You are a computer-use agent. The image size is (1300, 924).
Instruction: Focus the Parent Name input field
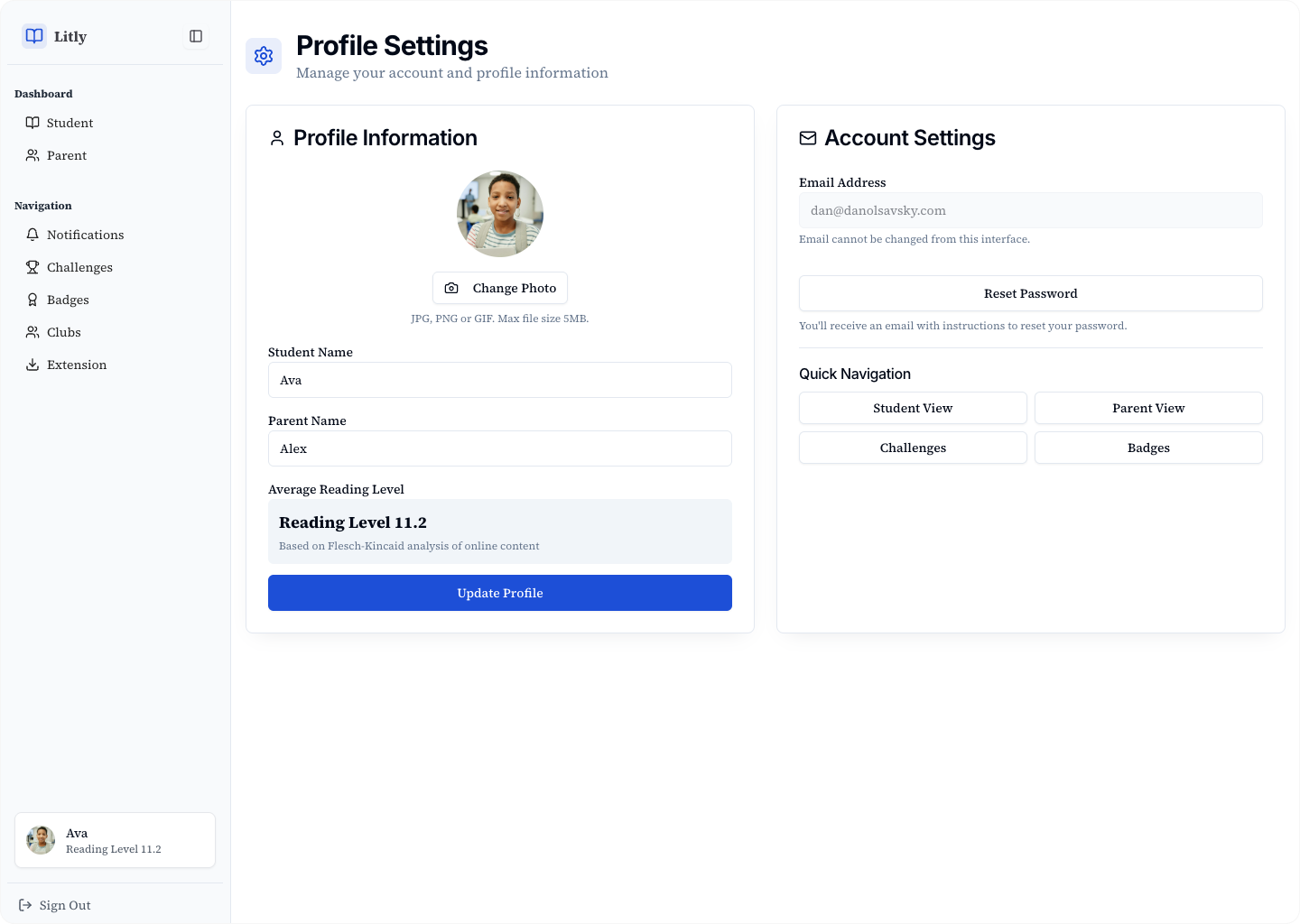point(499,448)
